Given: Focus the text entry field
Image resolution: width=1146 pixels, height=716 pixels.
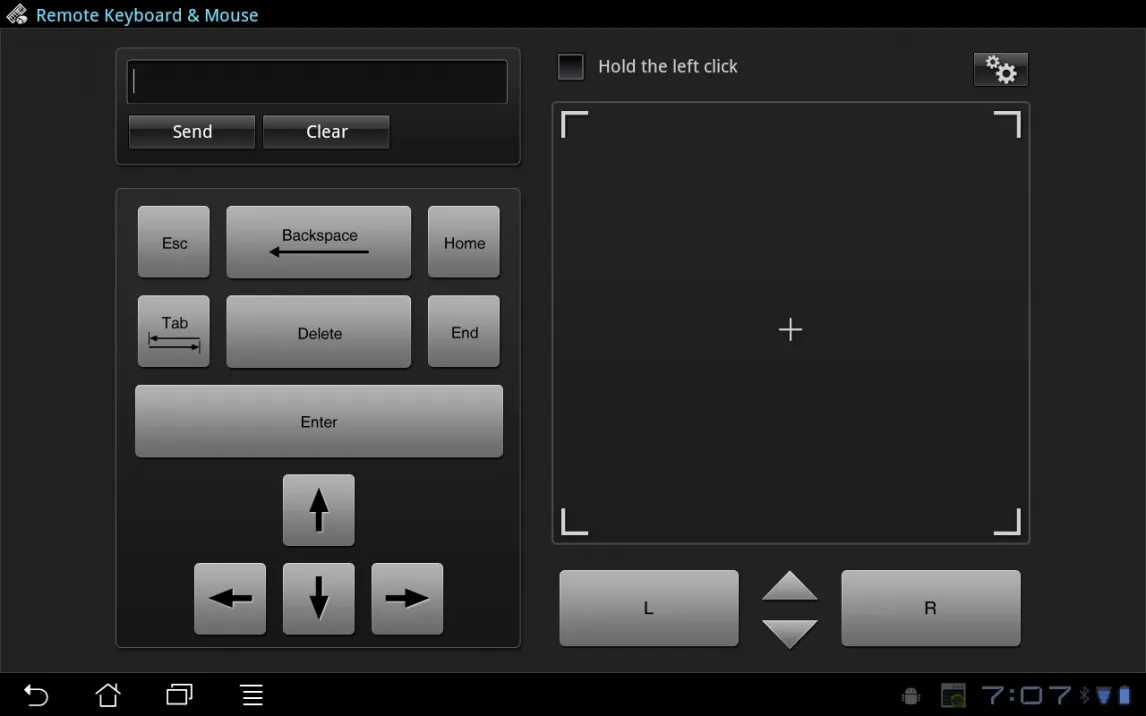Looking at the screenshot, I should (x=317, y=82).
